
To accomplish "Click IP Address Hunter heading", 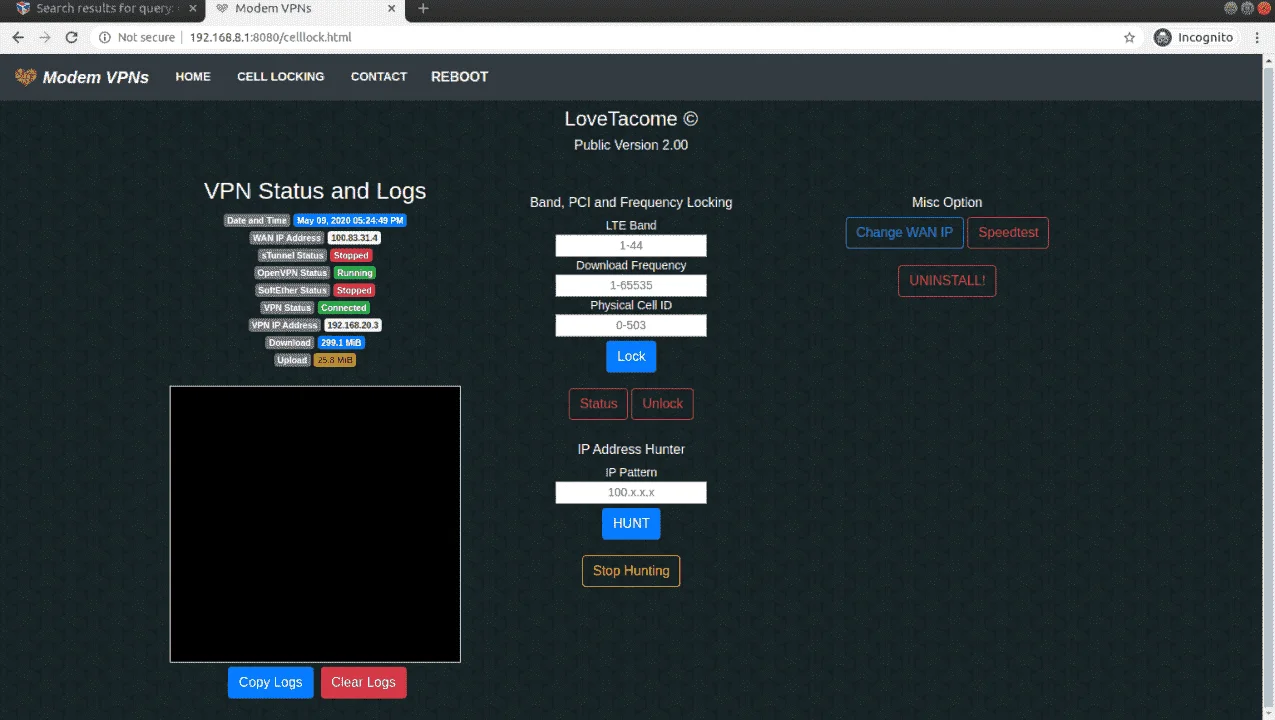I will point(631,450).
